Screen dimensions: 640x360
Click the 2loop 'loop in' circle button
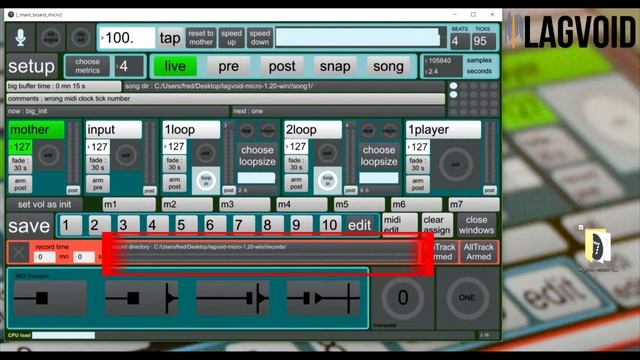tap(327, 180)
